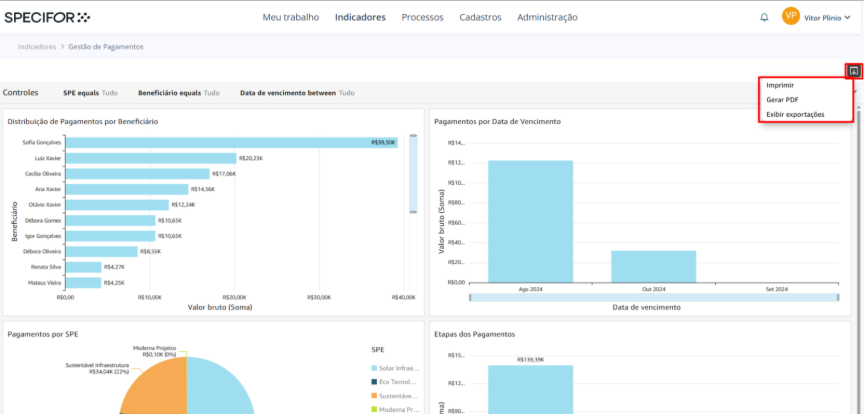Click Gestão de Pagamentos breadcrumb
Screen dimensions: 864x414
[x=106, y=47]
